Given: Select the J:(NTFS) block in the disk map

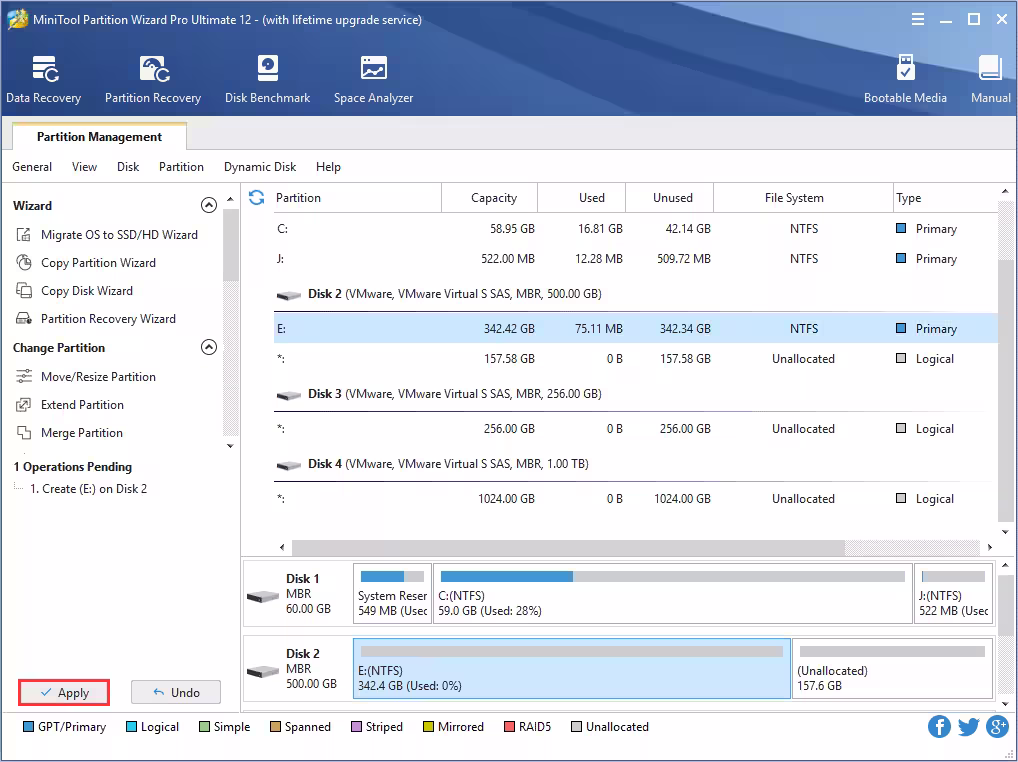Looking at the screenshot, I should click(953, 593).
